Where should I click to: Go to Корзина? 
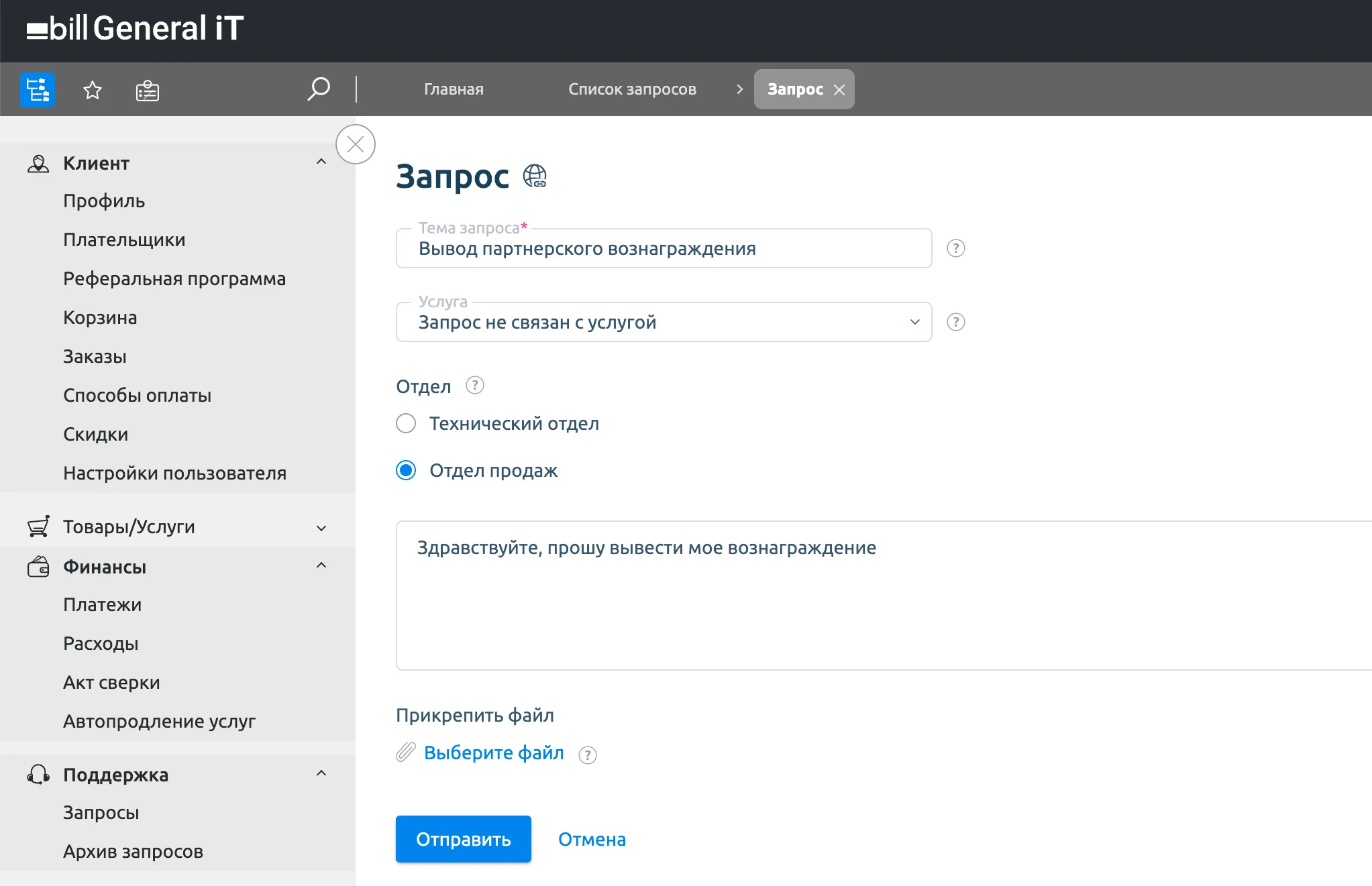(100, 317)
